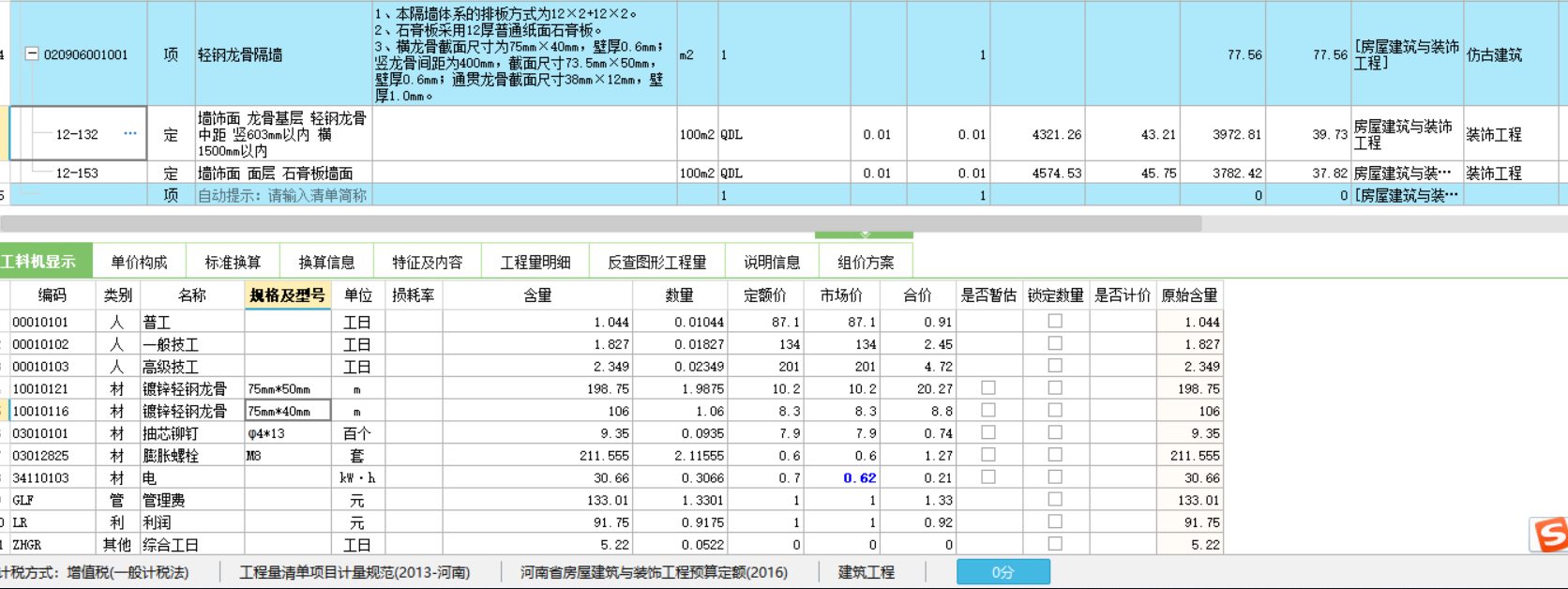Click the 自动提示：请输入清单简称 placeholder cell
The height and width of the screenshot is (589, 1568).
point(282,195)
